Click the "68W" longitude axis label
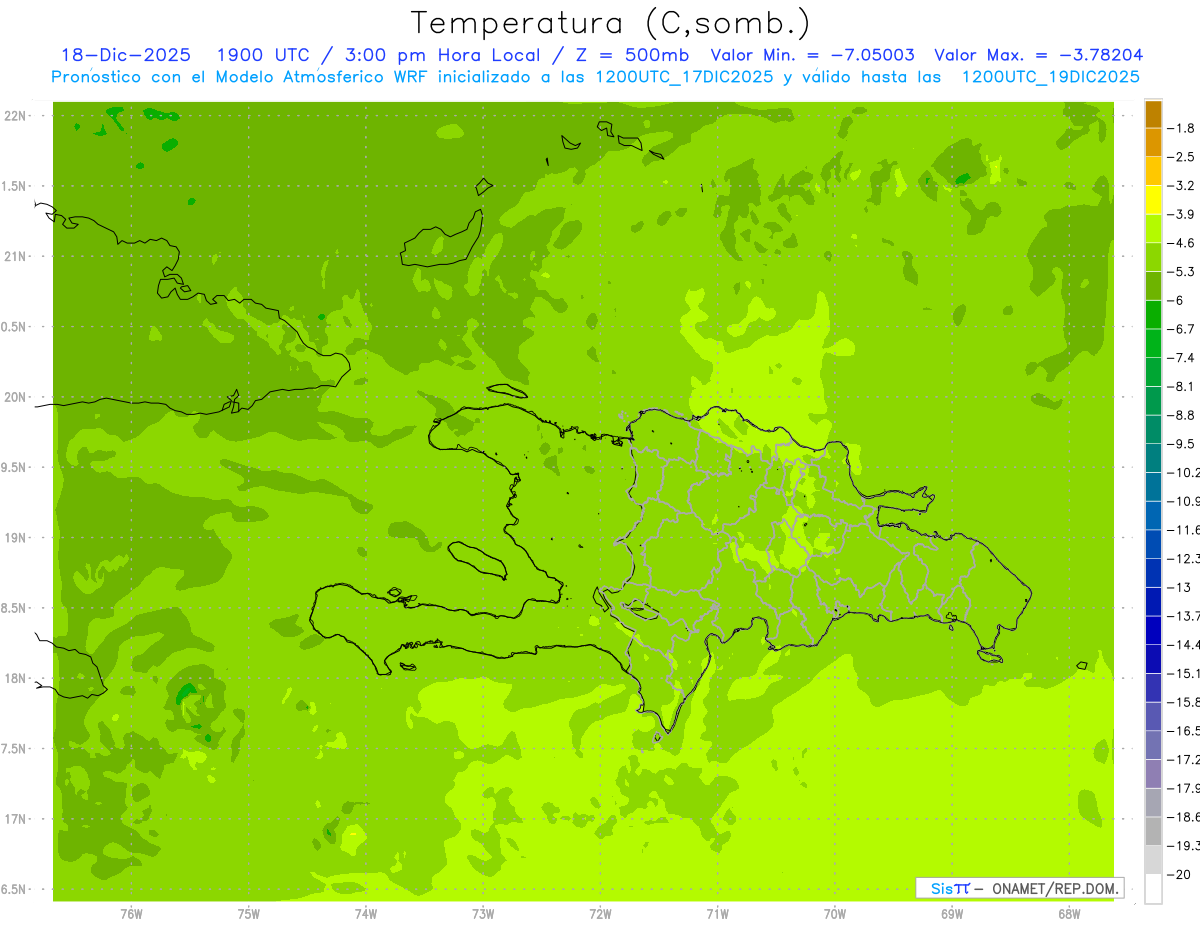This screenshot has width=1200, height=927. tap(1069, 914)
